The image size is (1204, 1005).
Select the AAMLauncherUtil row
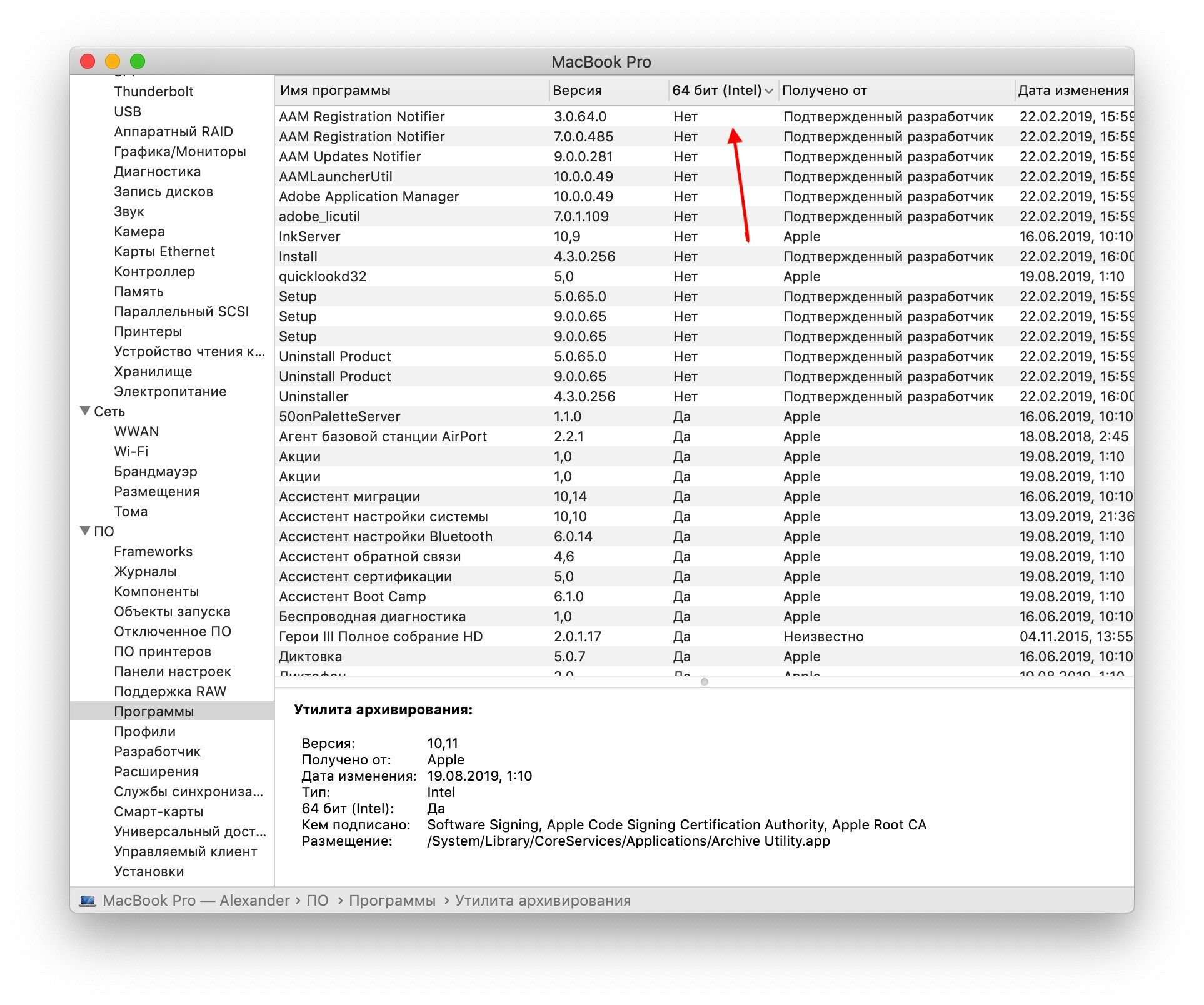coord(704,176)
